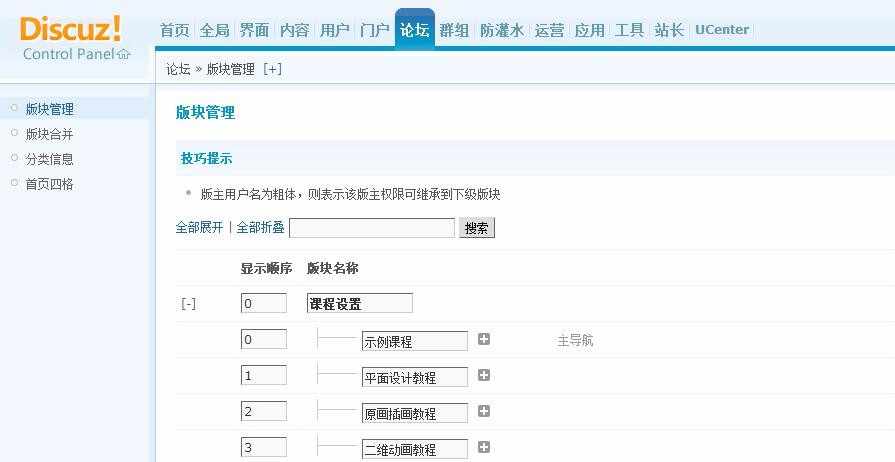Image resolution: width=895 pixels, height=462 pixels.
Task: Click 论坛 in the breadcrumb
Action: coord(178,70)
